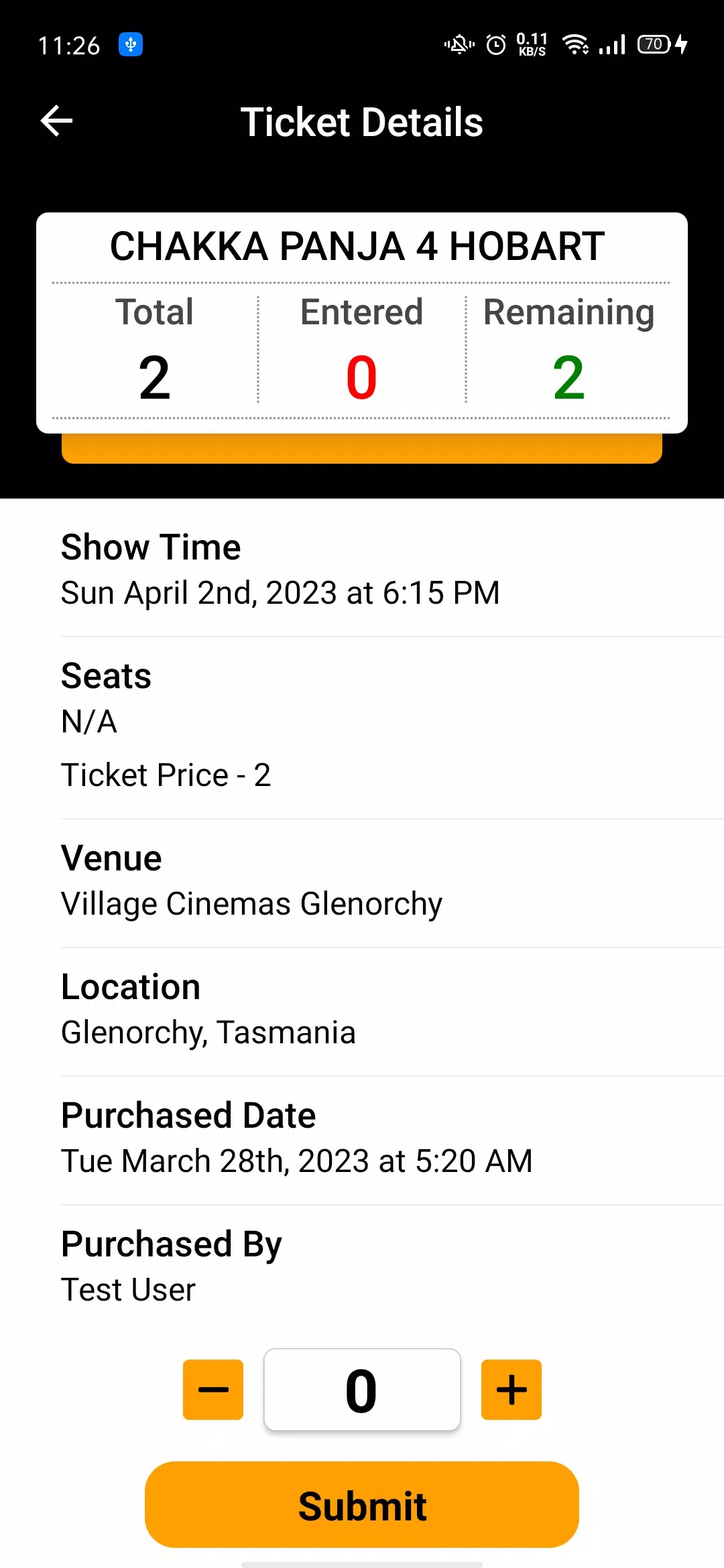Tap the muted vibration status icon

click(x=459, y=45)
